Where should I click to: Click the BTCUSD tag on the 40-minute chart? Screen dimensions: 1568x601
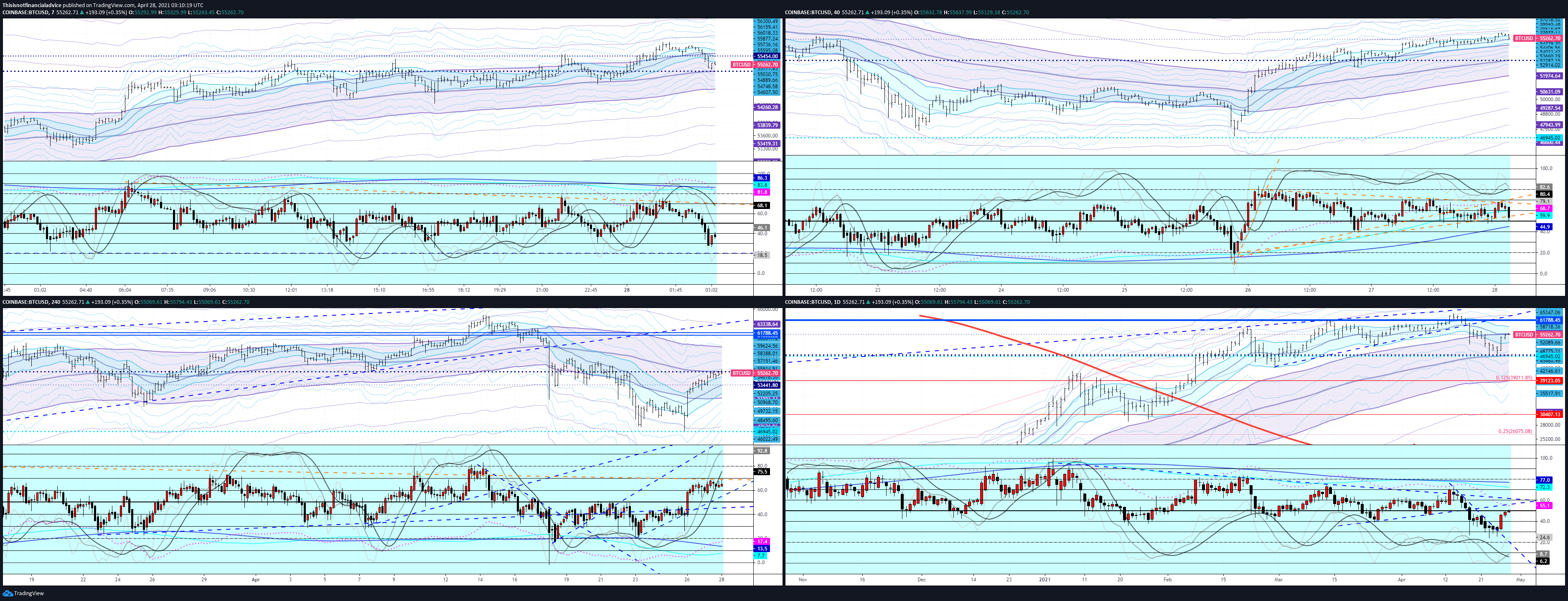1524,38
